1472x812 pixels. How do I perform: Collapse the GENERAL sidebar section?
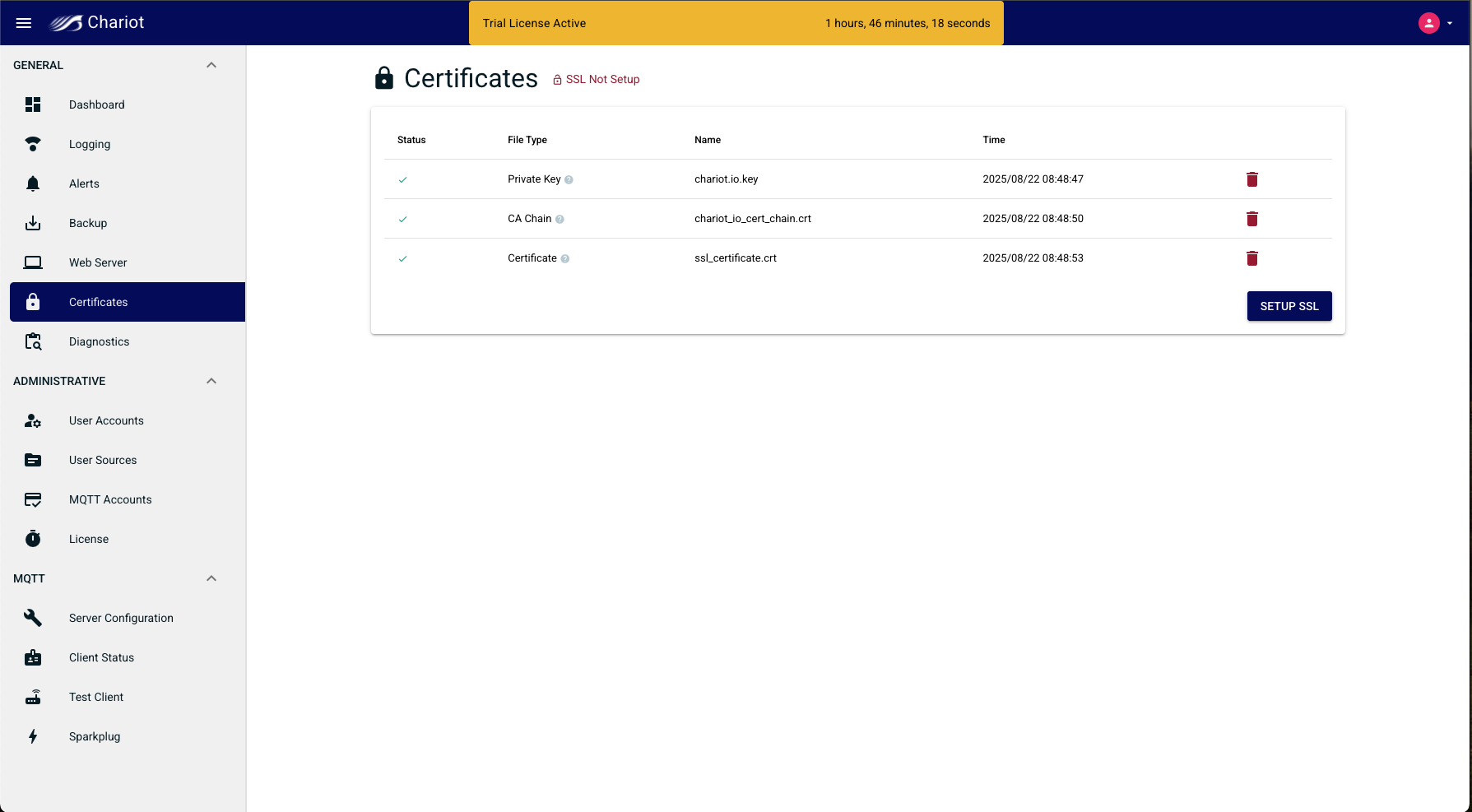(x=211, y=65)
